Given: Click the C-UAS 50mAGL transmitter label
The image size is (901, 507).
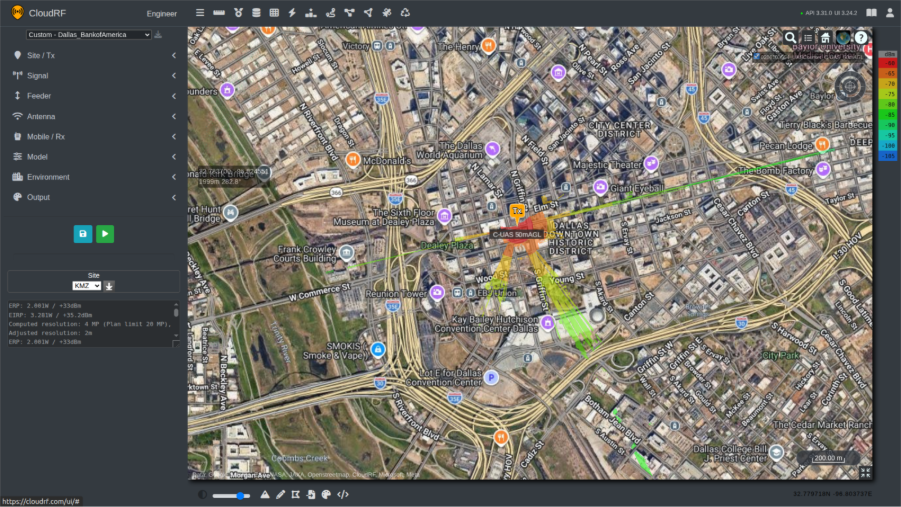Looking at the screenshot, I should click(x=516, y=234).
